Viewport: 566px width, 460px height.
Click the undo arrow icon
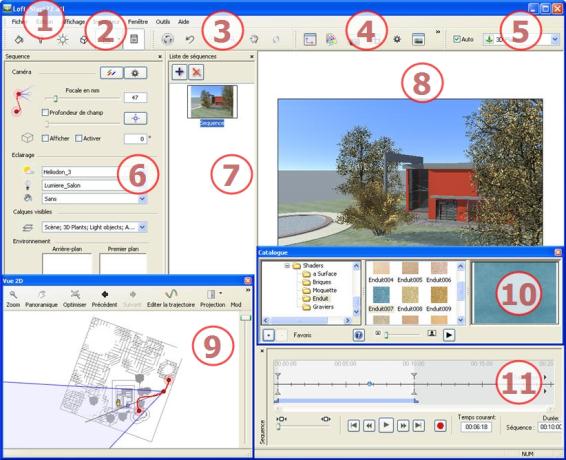click(190, 39)
